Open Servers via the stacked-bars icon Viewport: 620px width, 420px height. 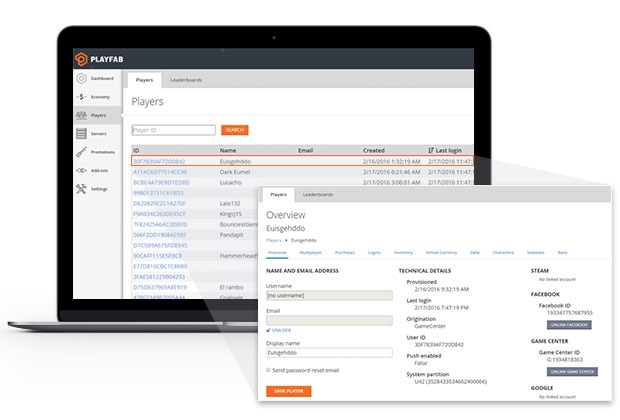(x=81, y=134)
